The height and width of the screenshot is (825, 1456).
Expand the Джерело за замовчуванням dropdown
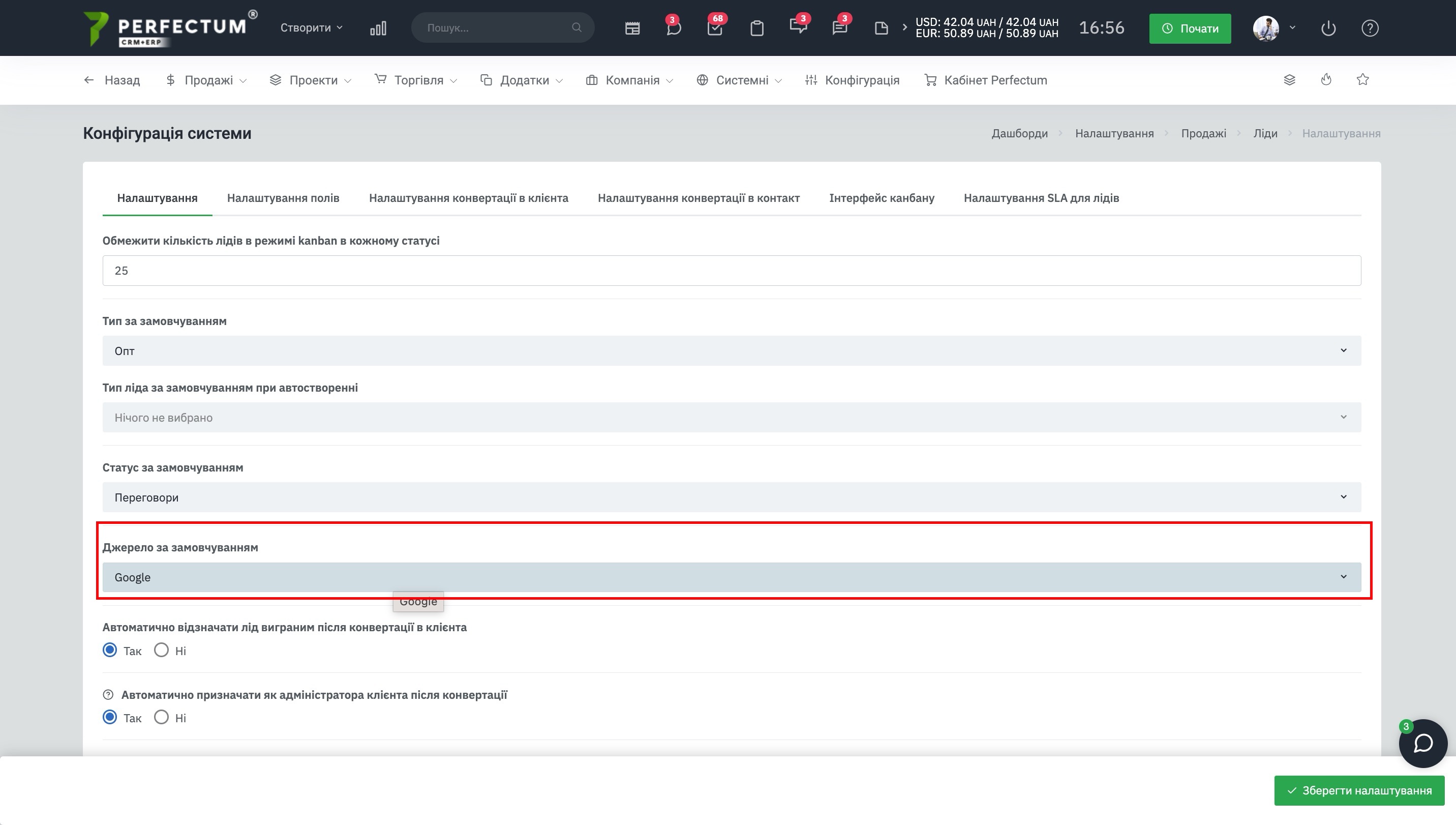tap(731, 577)
